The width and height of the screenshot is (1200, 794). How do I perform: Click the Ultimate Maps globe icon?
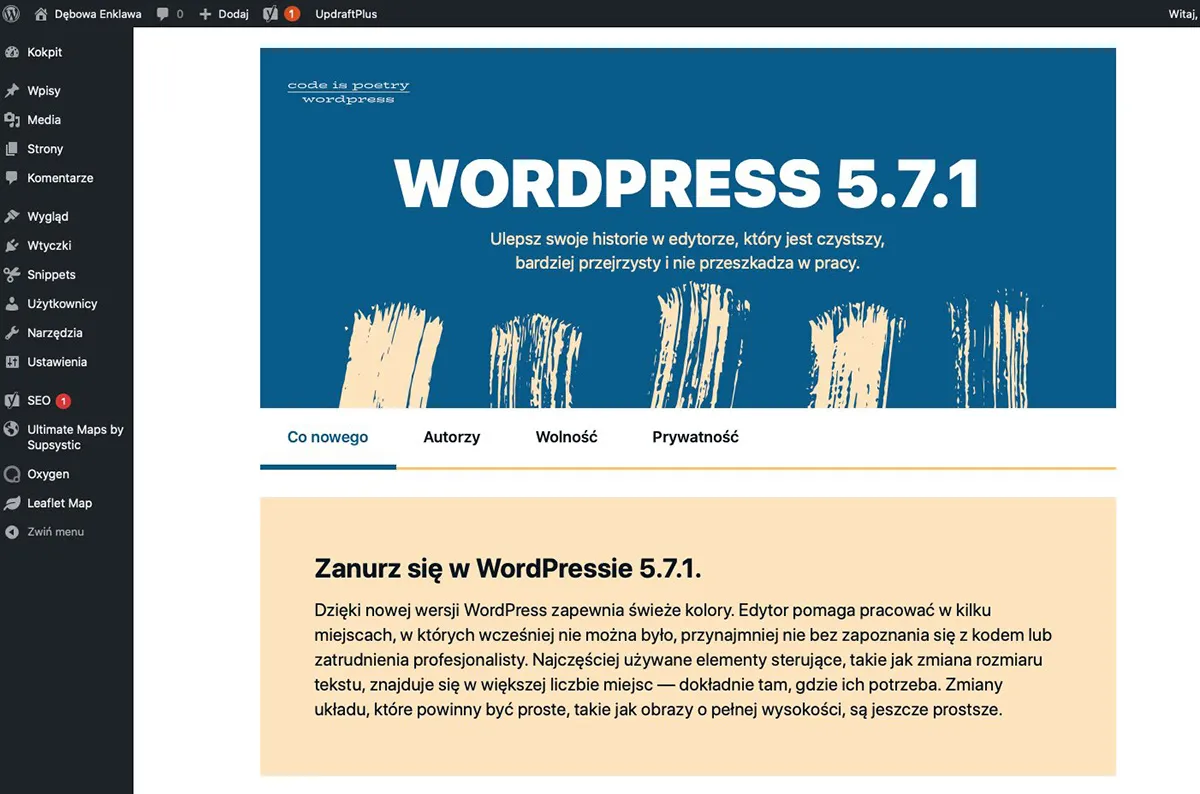tap(12, 429)
